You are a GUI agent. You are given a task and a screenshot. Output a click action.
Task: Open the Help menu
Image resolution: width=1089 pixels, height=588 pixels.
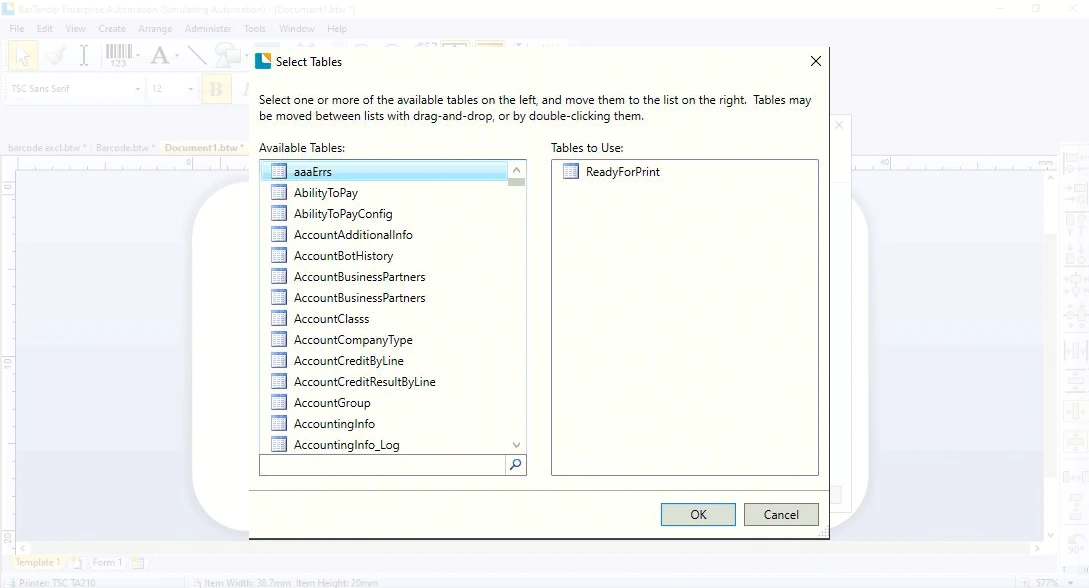[x=337, y=28]
